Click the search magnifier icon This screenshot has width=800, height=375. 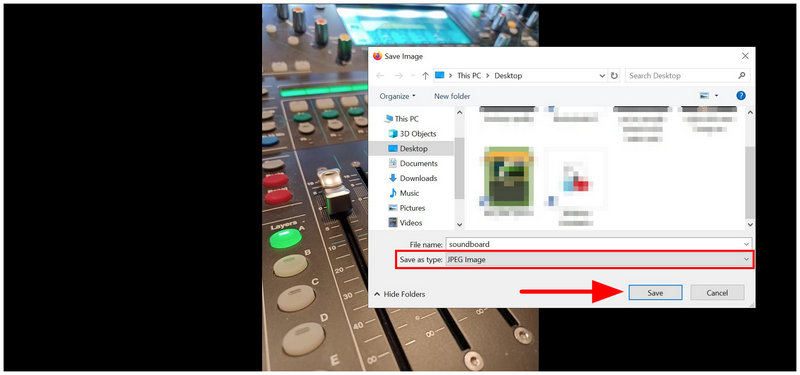742,76
